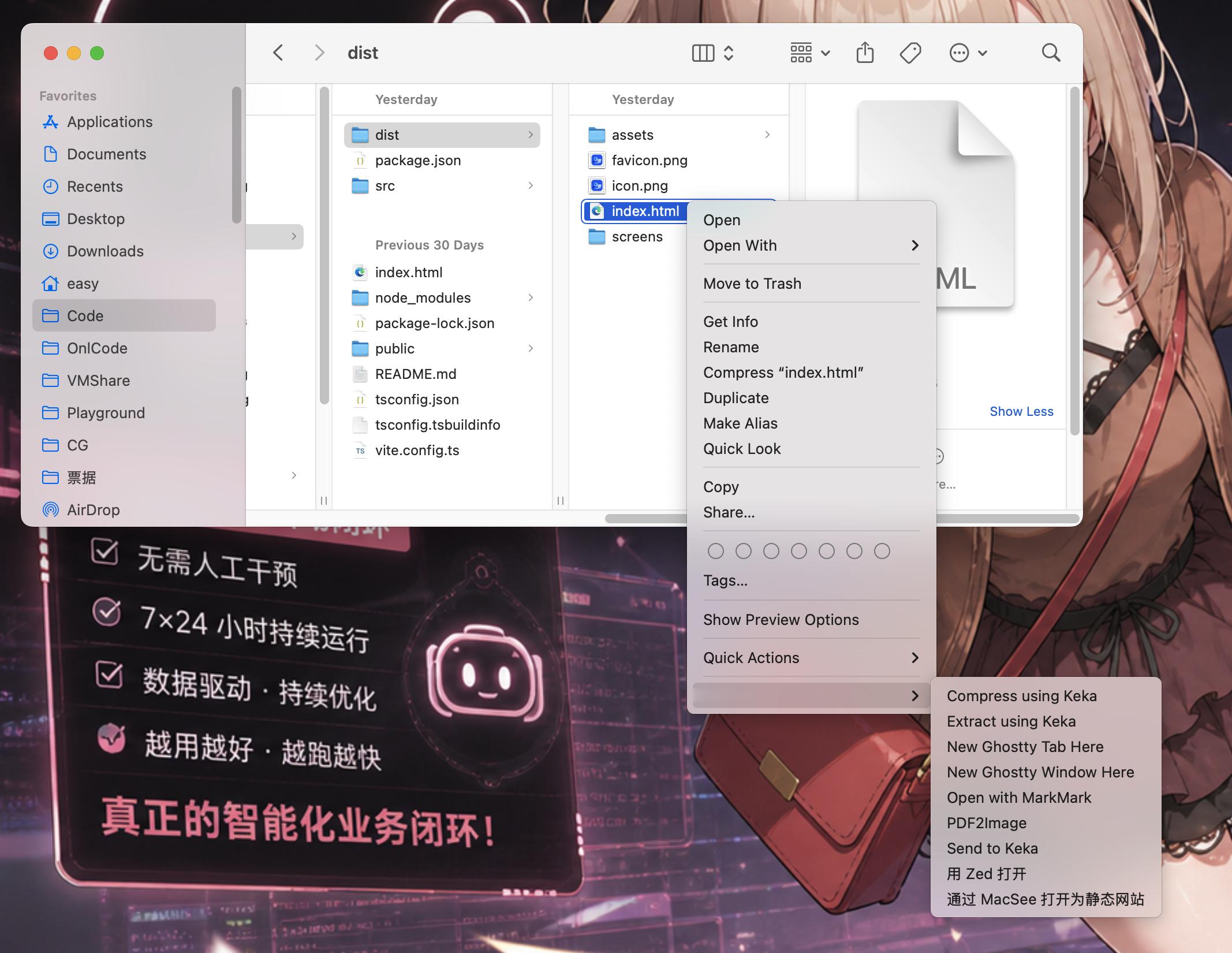Open the view switcher up-down arrows
This screenshot has width=1232, height=953.
pyautogui.click(x=729, y=53)
